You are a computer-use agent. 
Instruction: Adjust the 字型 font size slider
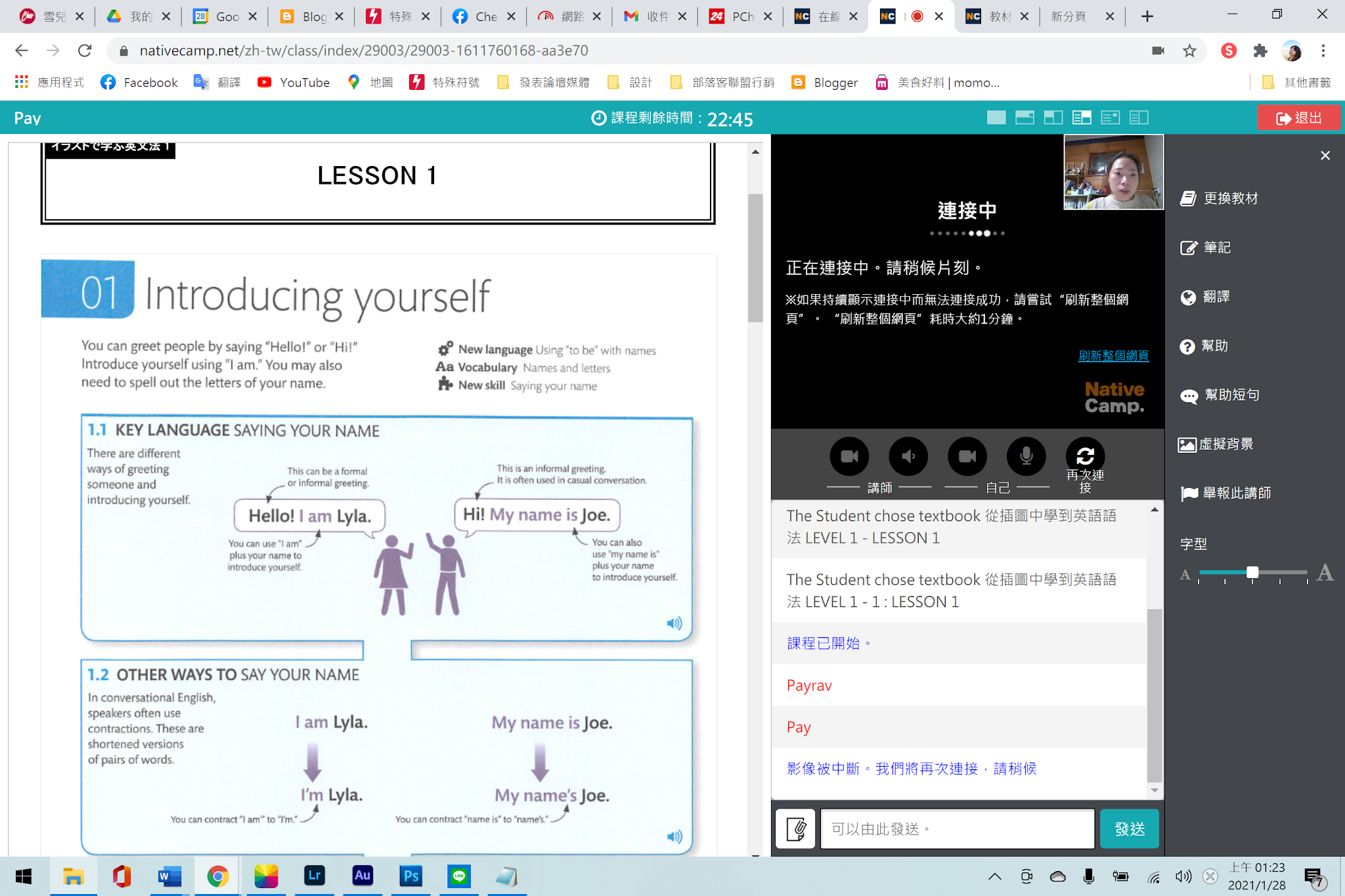pos(1252,572)
